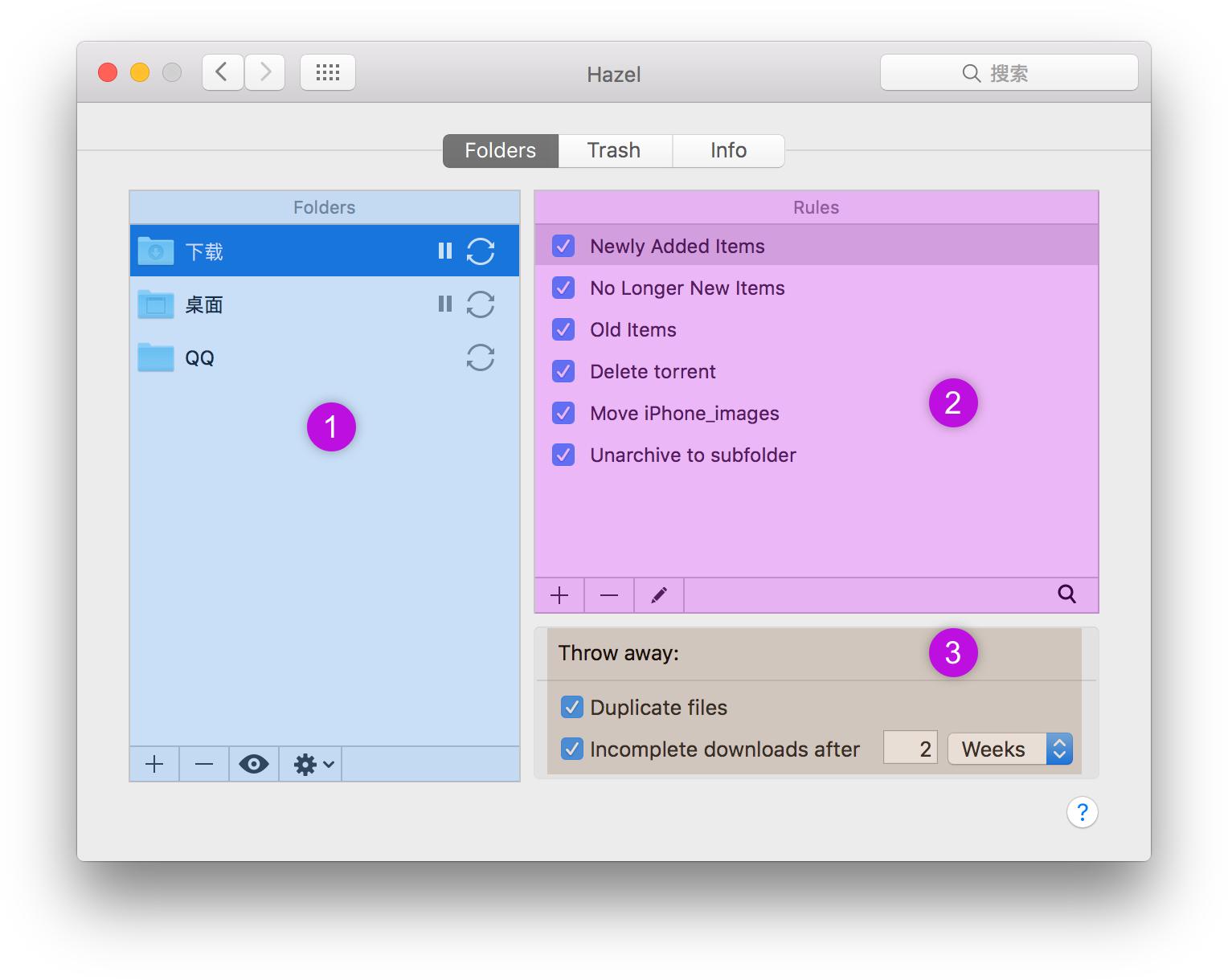The image size is (1228, 980).
Task: Toggle Move iPhone_images rule checkbox
Action: [x=563, y=413]
